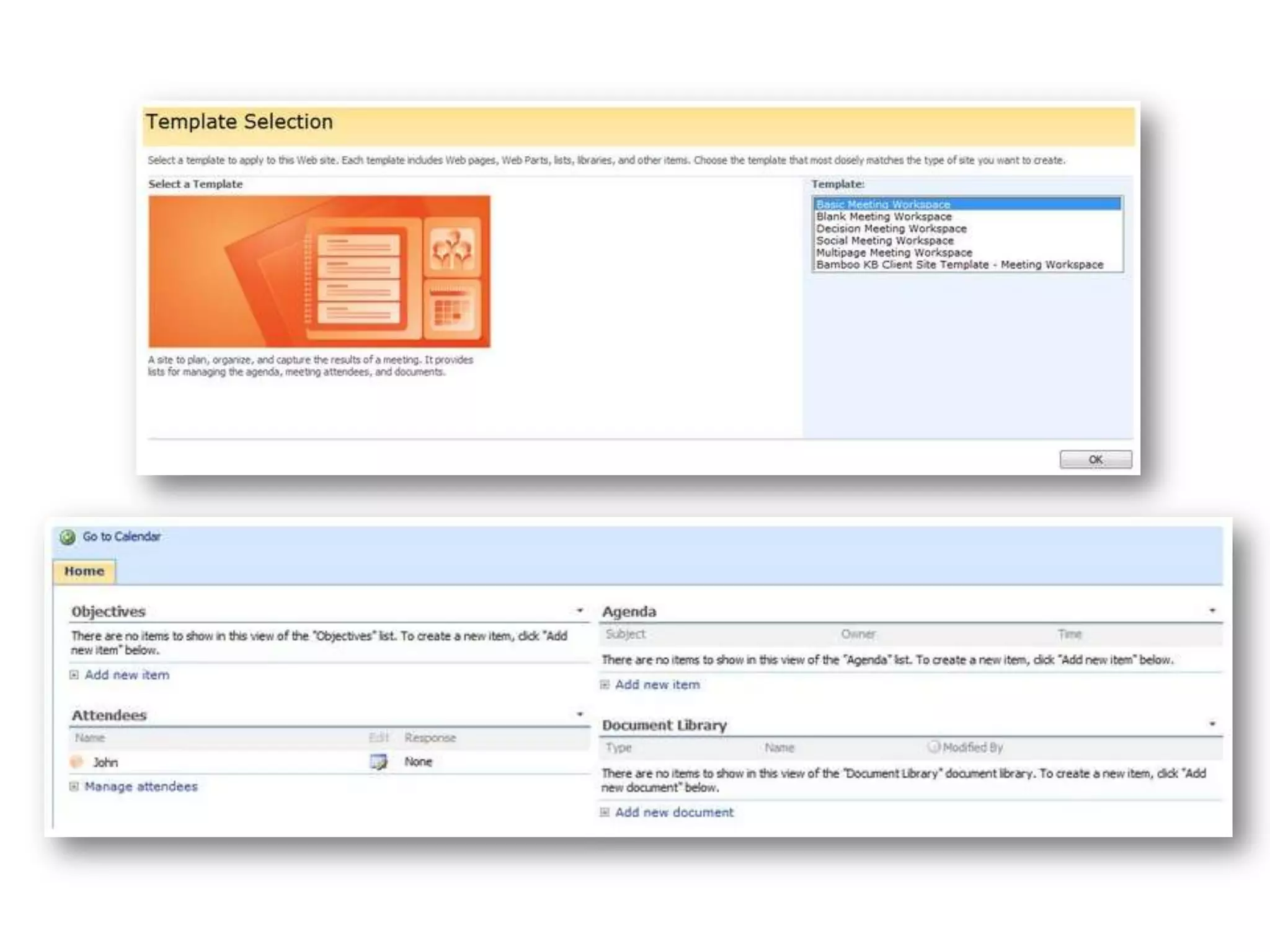Select Blank Meeting Workspace template
Image resolution: width=1270 pixels, height=952 pixels.
tap(884, 216)
